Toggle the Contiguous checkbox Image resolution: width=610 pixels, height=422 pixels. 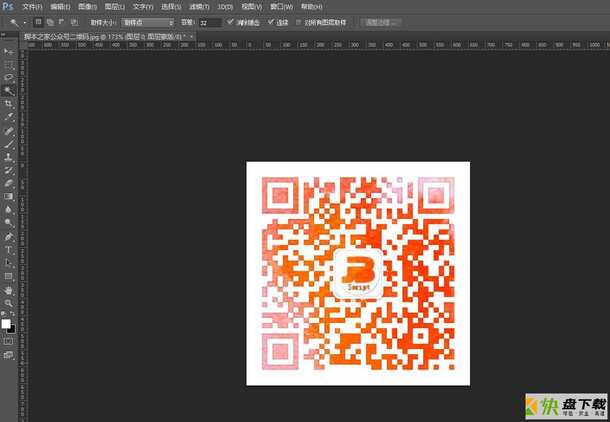[x=271, y=22]
